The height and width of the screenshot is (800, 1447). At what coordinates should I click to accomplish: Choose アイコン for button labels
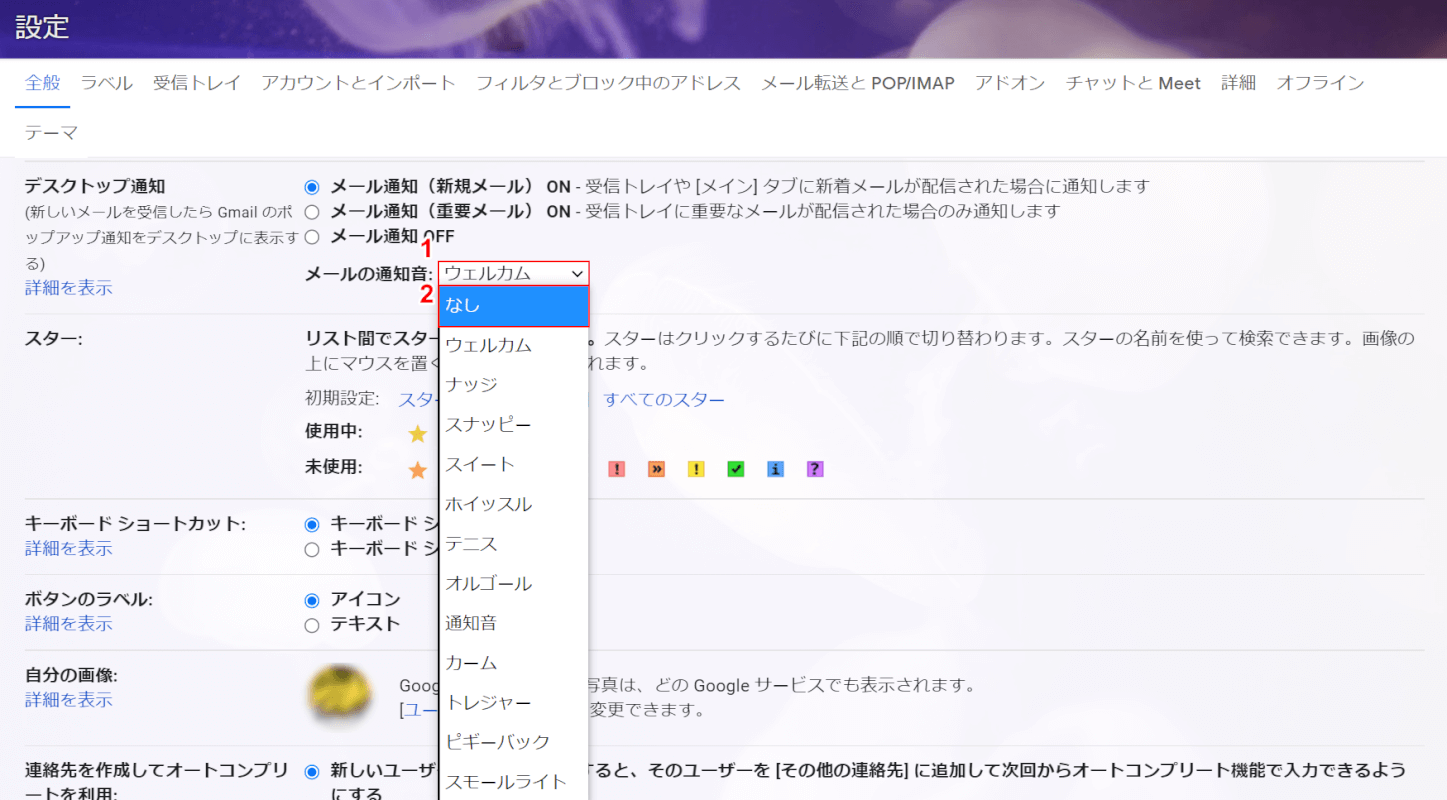[x=312, y=600]
